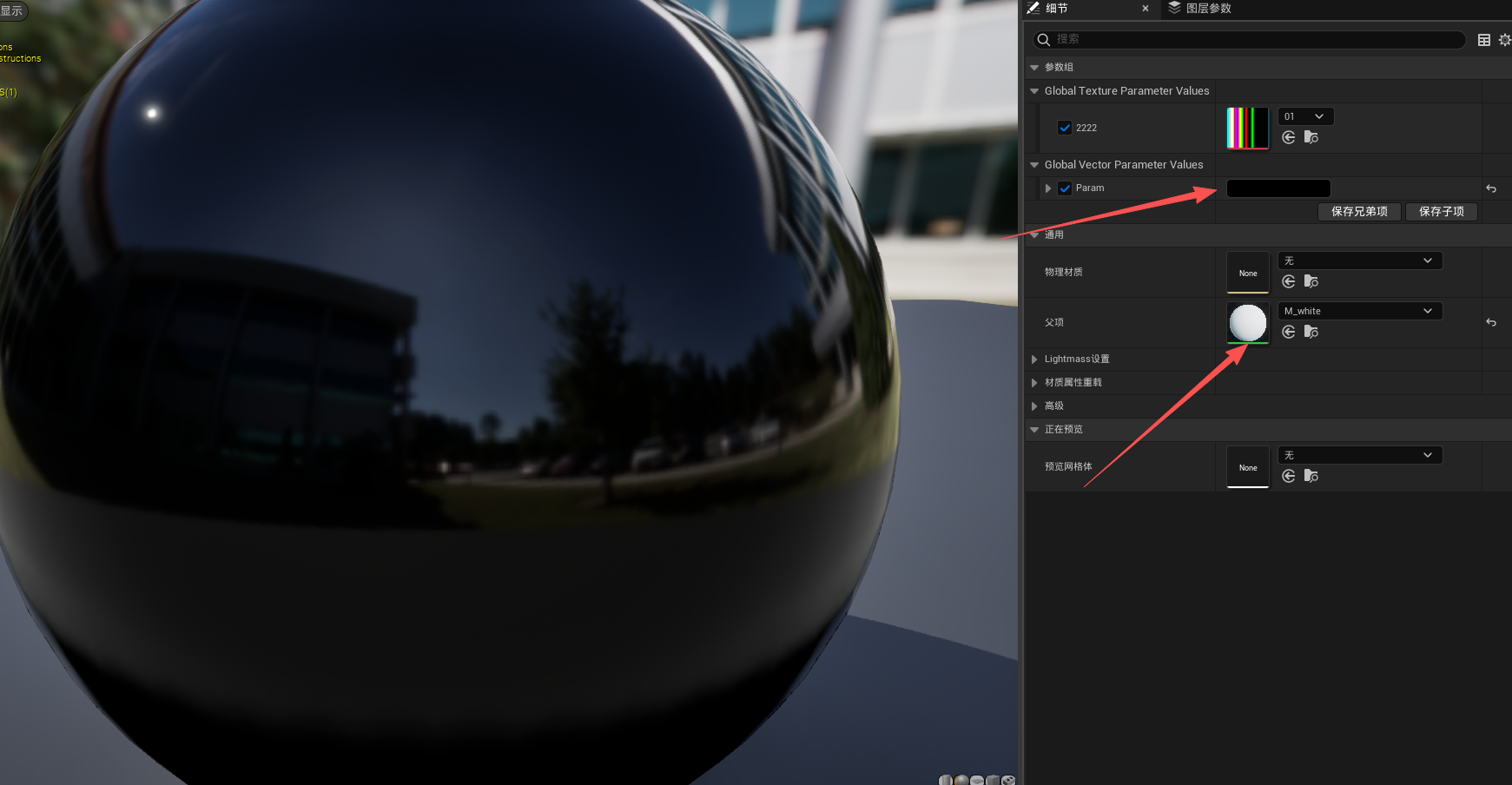Open the 预览网格体 asset dropdown
1512x785 pixels.
click(1360, 455)
